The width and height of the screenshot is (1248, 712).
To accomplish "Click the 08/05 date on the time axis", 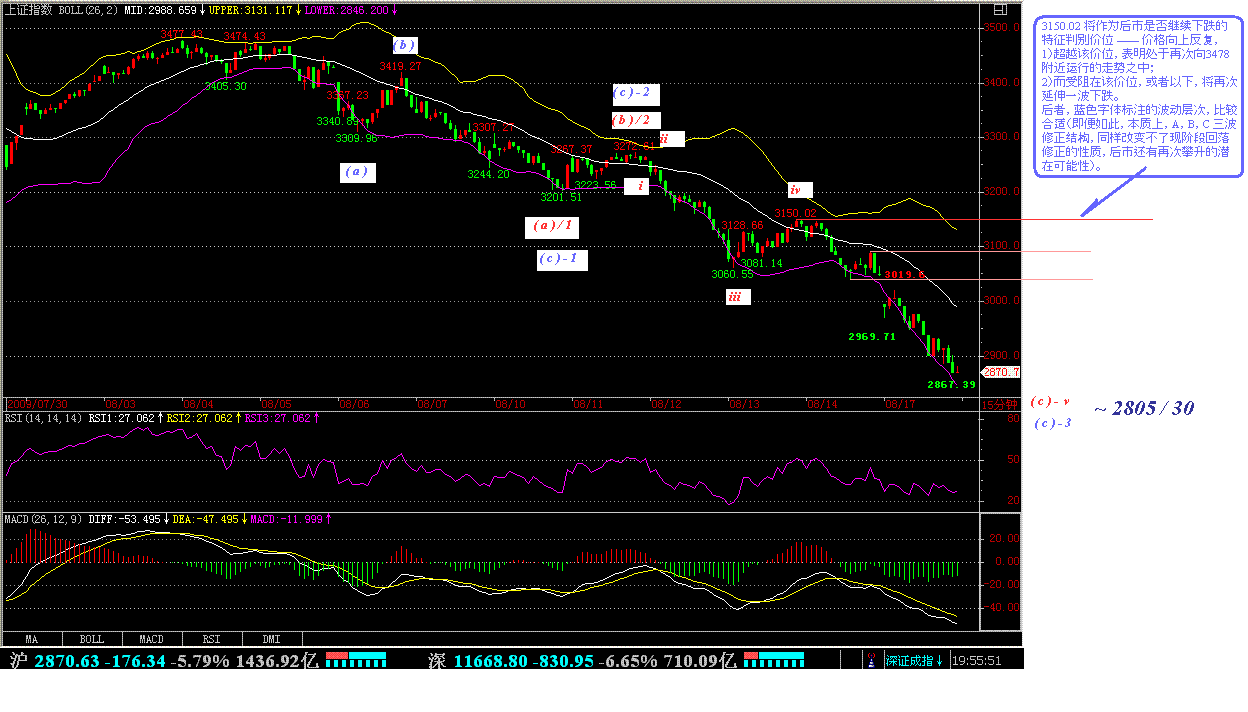I will point(277,405).
